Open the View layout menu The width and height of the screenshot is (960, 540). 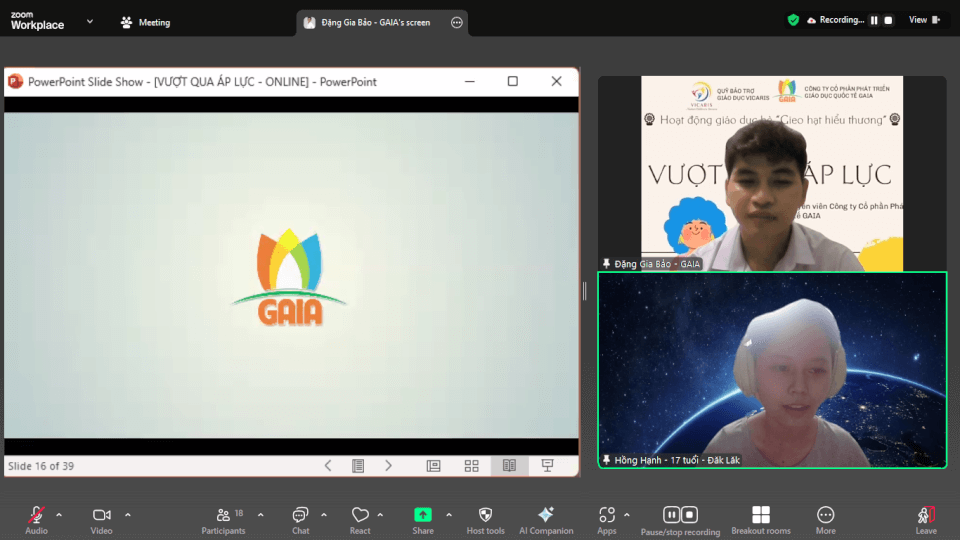tap(924, 20)
